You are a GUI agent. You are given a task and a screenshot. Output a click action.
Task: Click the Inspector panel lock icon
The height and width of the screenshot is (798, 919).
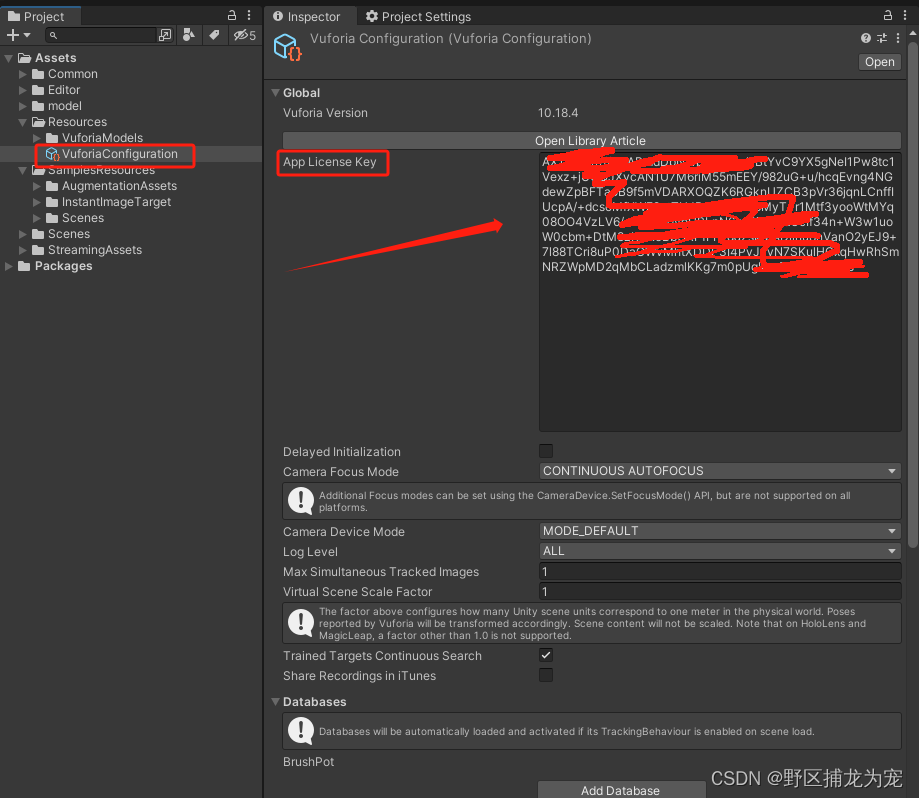887,15
